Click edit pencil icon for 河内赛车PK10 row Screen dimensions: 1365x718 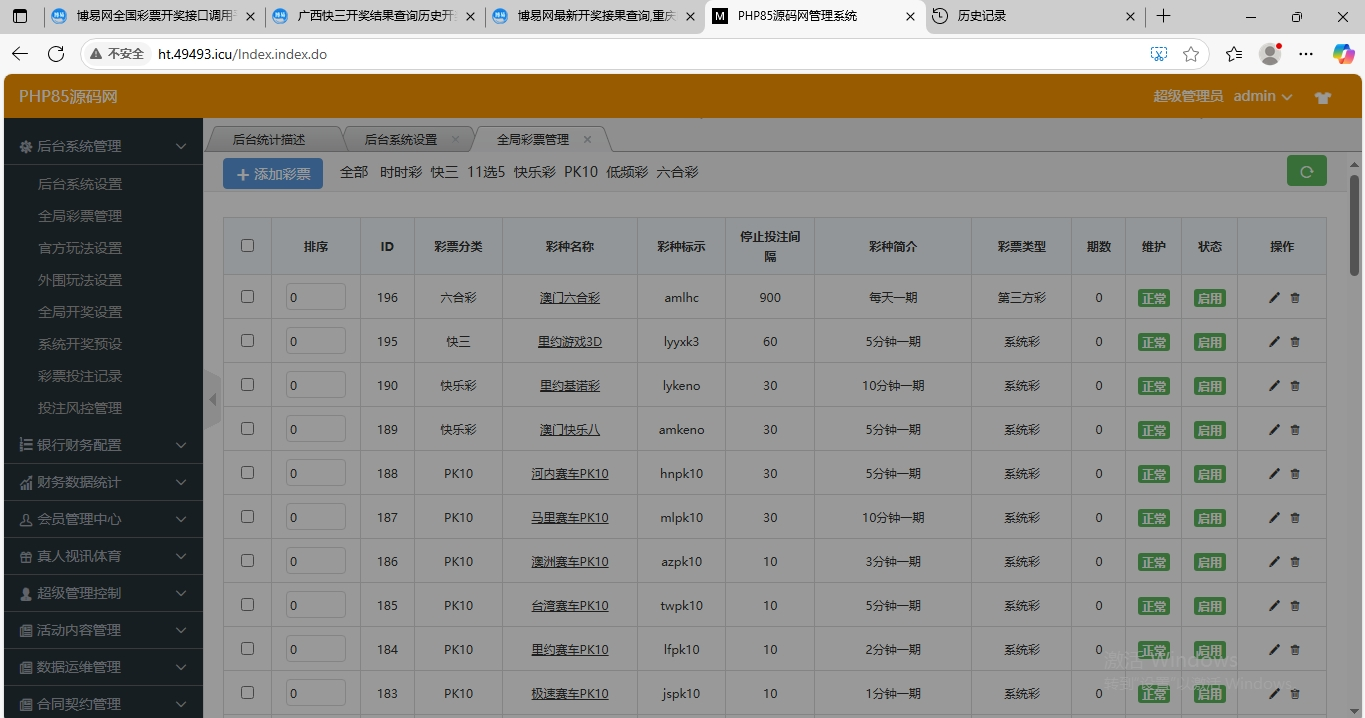click(x=1274, y=474)
